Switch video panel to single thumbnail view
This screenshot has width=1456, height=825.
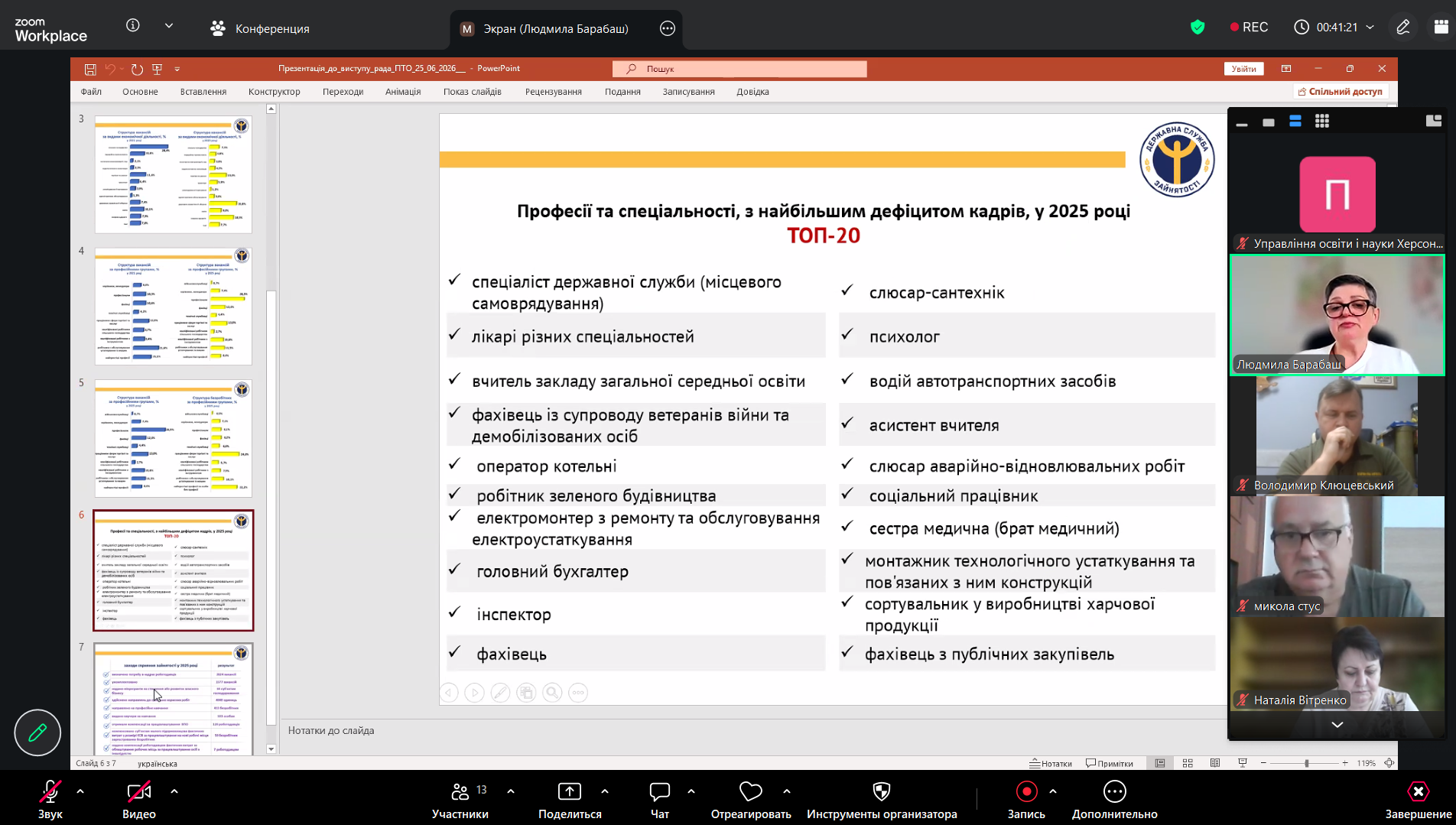point(1269,122)
